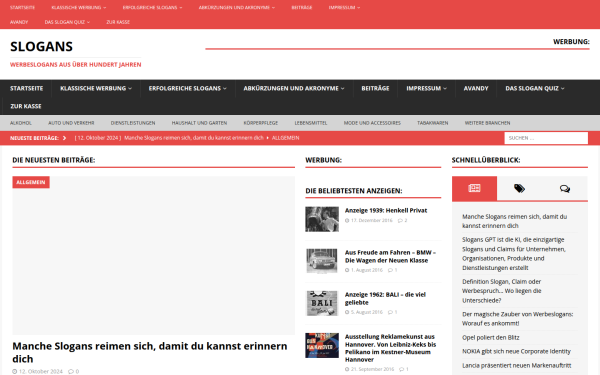Select the Alkohol category
Screen dimensions: 600x375
pos(21,123)
